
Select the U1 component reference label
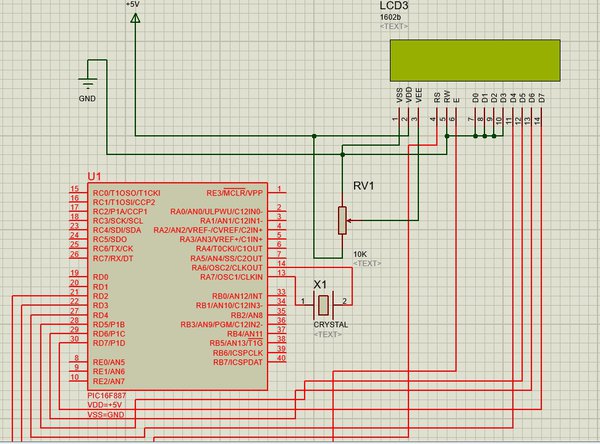coord(95,176)
